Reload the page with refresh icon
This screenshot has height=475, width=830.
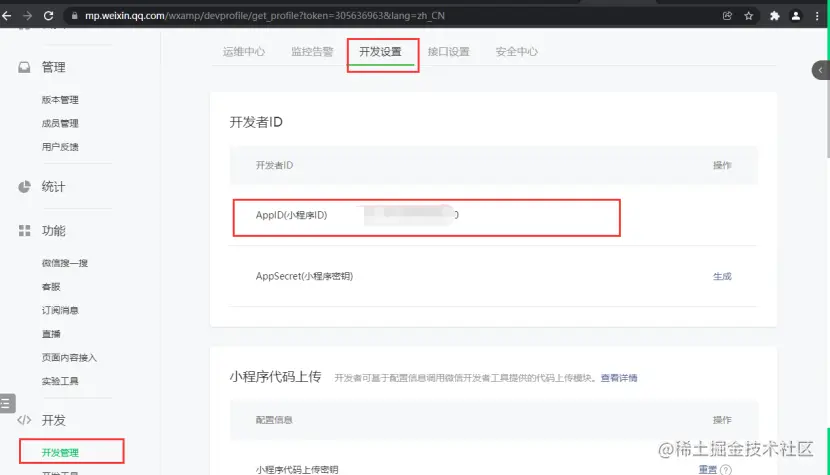pyautogui.click(x=48, y=16)
